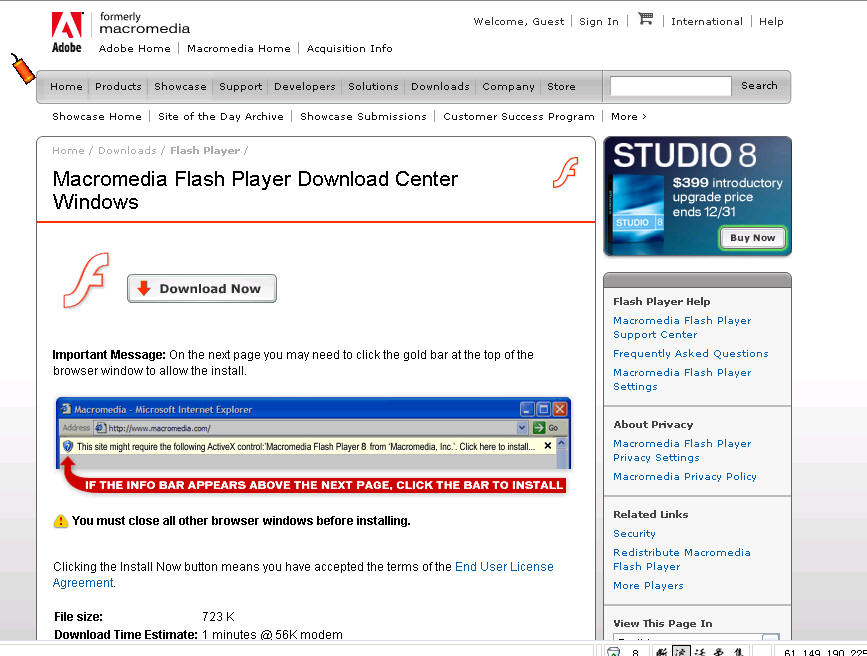Viewport: 867px width, 656px height.
Task: Open Site of the Day Archive
Action: [x=221, y=117]
